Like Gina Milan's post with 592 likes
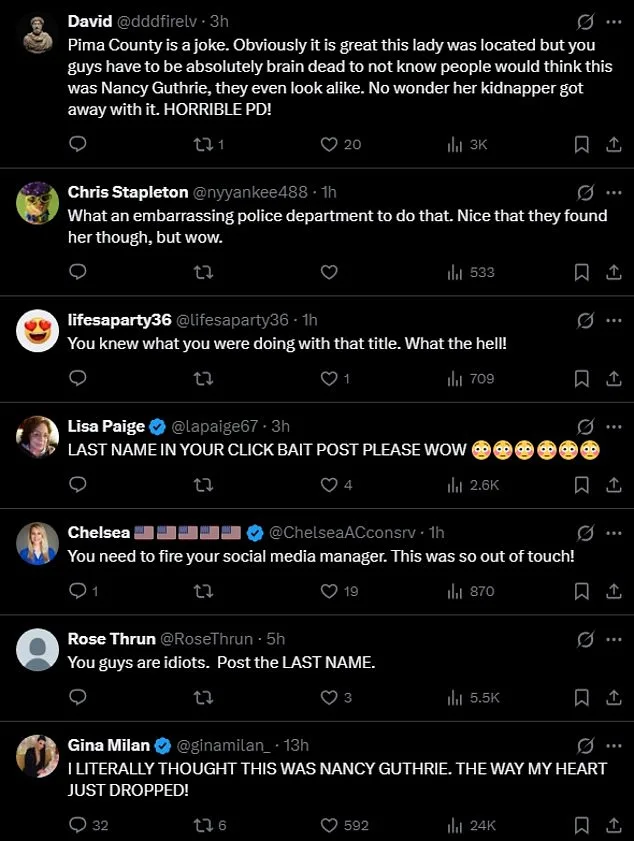The height and width of the screenshot is (841, 634). point(328,825)
